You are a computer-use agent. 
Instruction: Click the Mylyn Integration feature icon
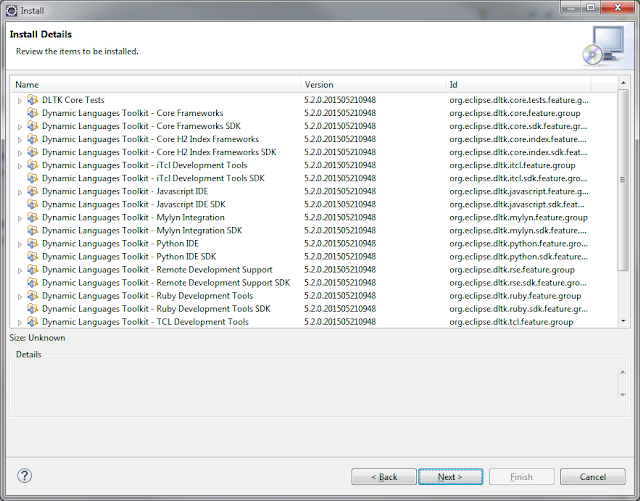pyautogui.click(x=33, y=217)
